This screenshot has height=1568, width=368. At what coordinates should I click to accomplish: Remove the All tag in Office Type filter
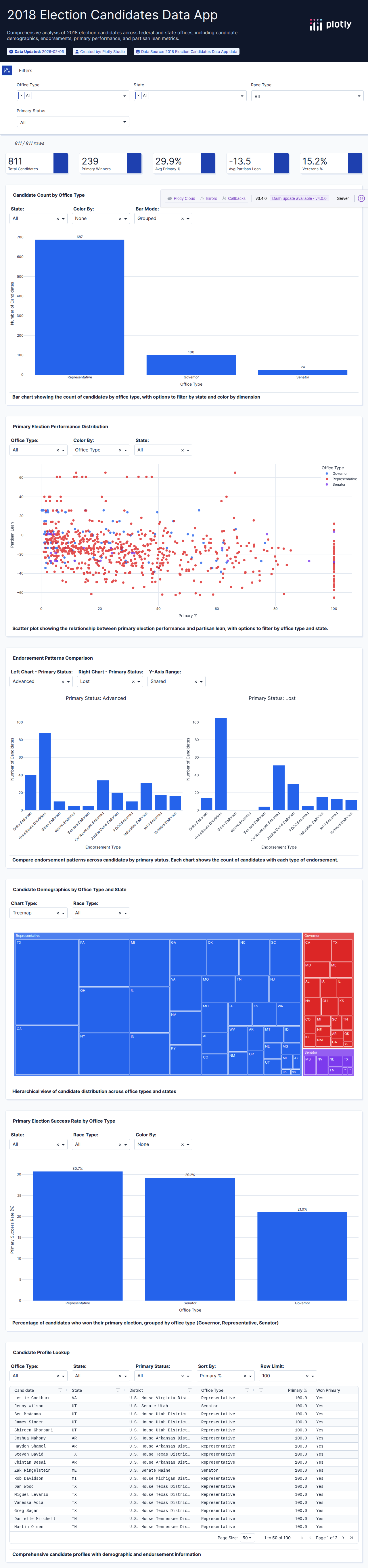tap(21, 95)
